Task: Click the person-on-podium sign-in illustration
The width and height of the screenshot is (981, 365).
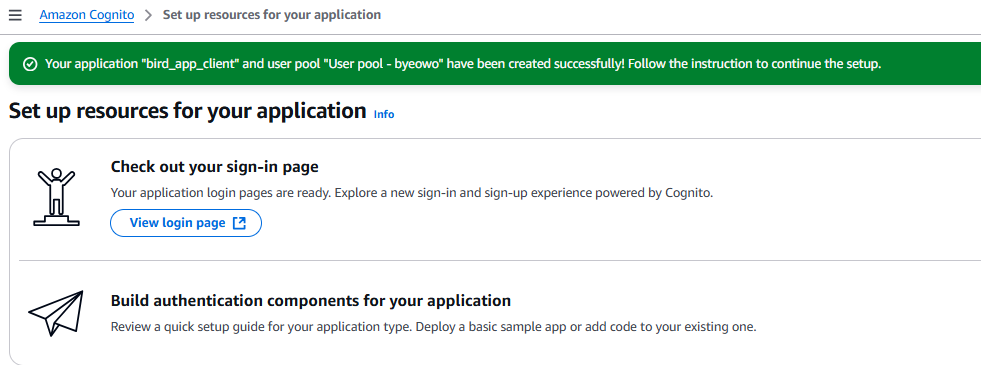Action: [x=56, y=197]
